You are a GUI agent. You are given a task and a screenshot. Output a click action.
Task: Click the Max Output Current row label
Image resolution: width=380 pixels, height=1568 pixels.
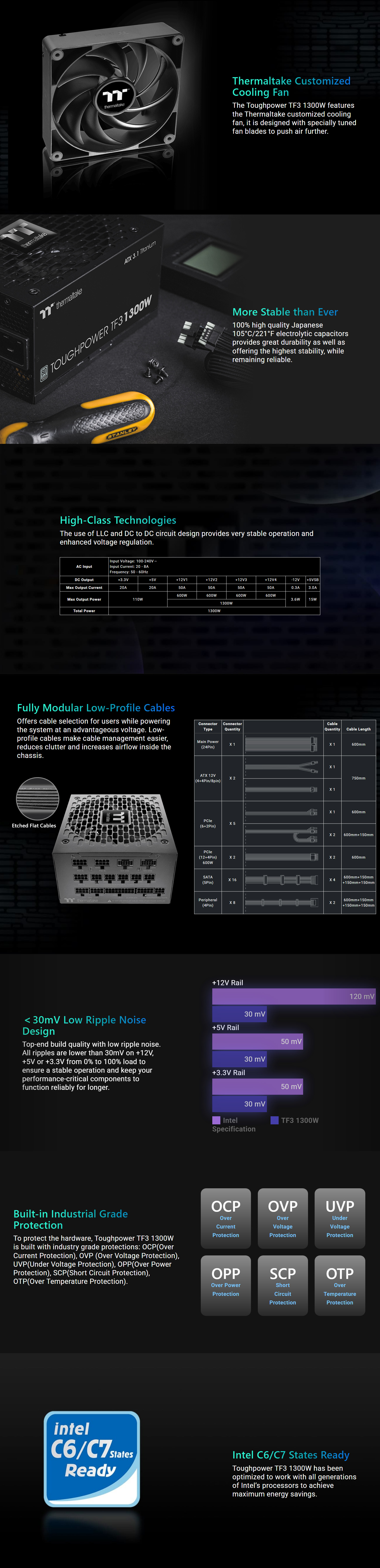tap(84, 587)
